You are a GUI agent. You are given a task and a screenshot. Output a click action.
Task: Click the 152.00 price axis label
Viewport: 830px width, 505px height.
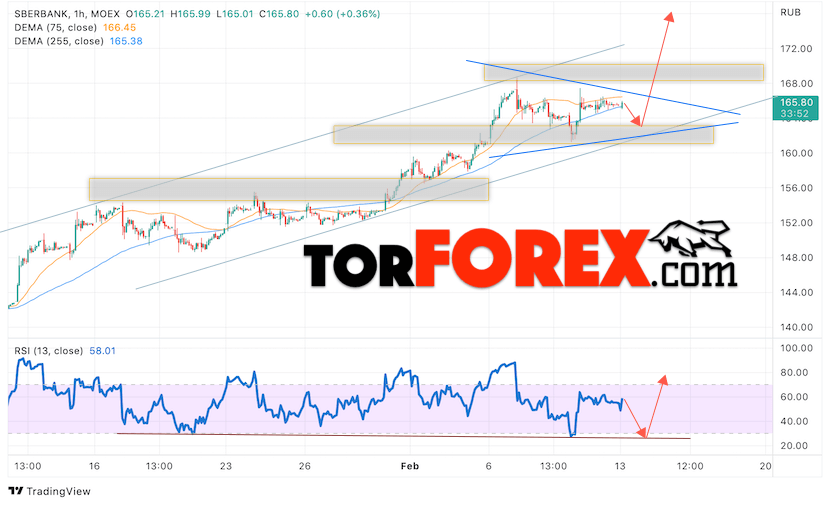click(x=796, y=223)
